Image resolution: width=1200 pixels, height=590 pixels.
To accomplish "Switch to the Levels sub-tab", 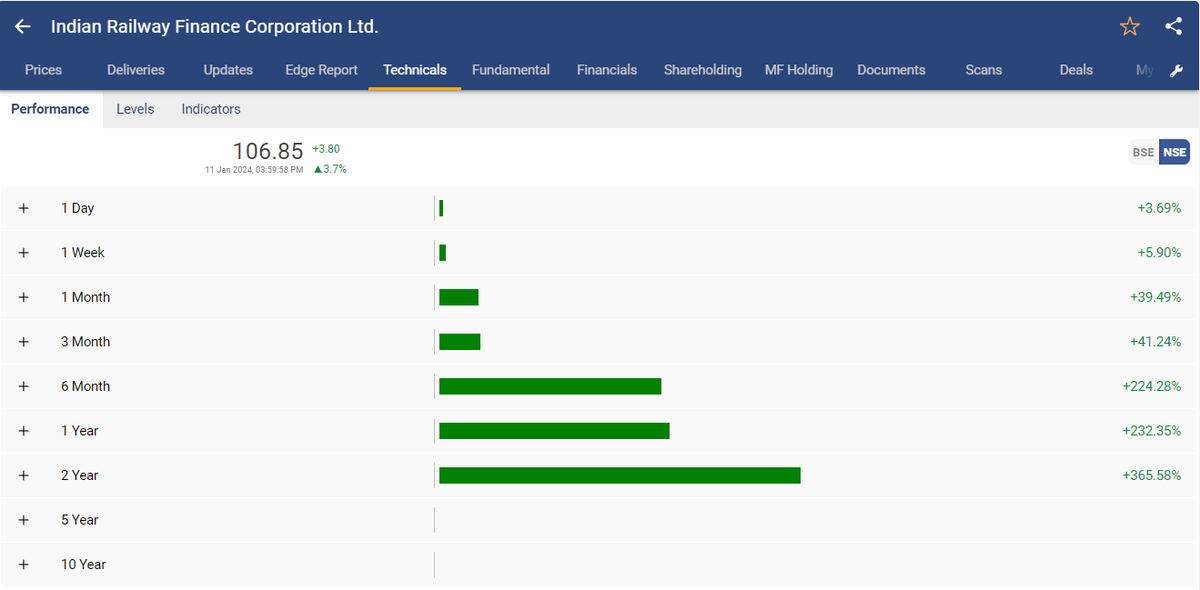I will (135, 109).
